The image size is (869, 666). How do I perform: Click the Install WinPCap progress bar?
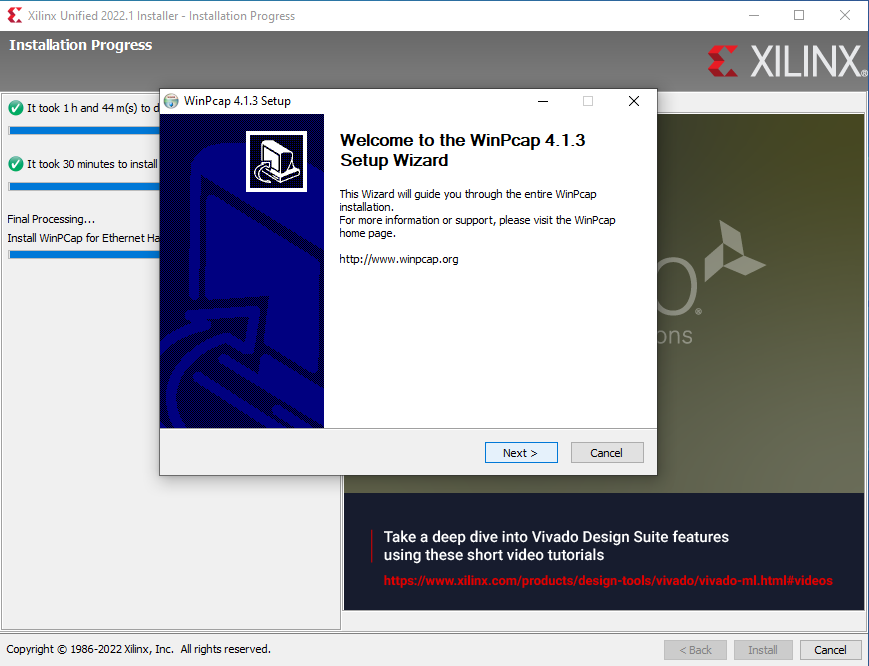[x=84, y=254]
